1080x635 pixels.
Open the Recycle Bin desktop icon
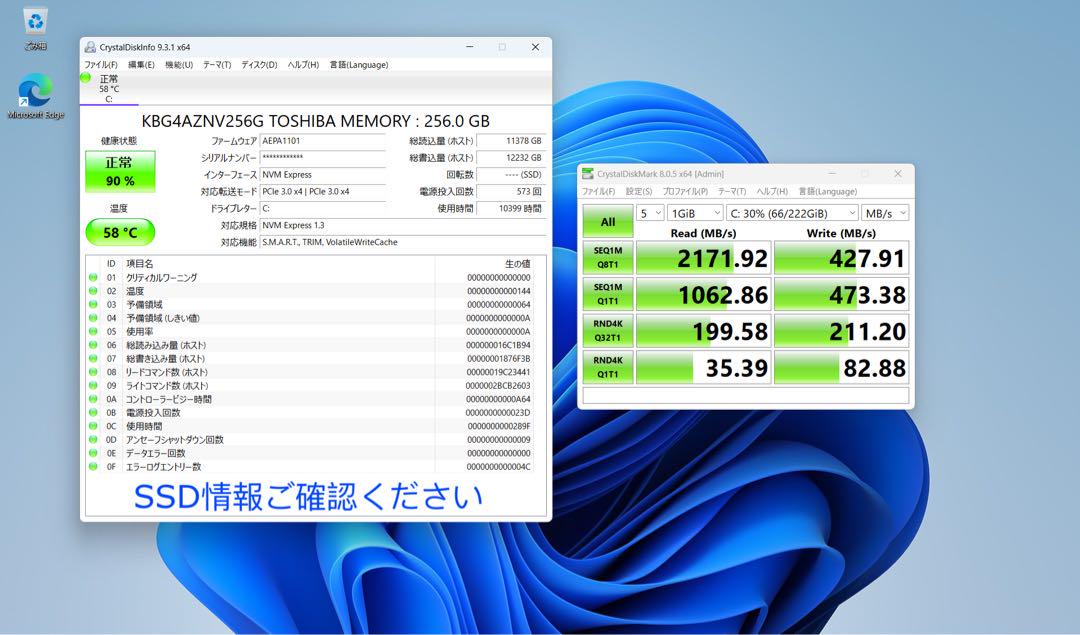pos(35,29)
